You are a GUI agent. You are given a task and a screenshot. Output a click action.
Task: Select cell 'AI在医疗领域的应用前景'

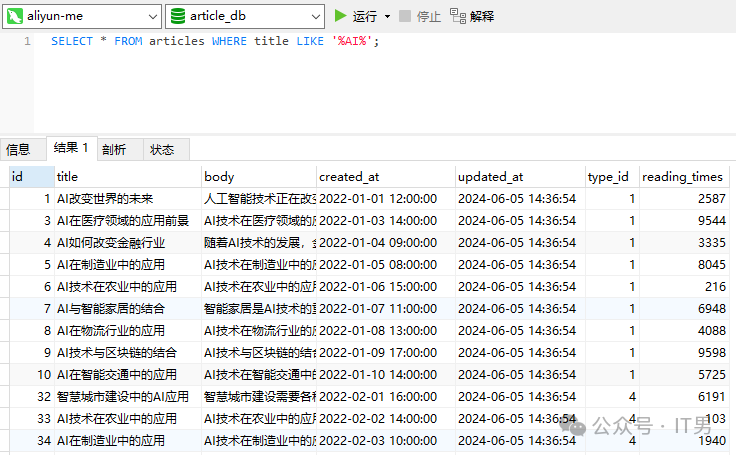[x=128, y=221]
